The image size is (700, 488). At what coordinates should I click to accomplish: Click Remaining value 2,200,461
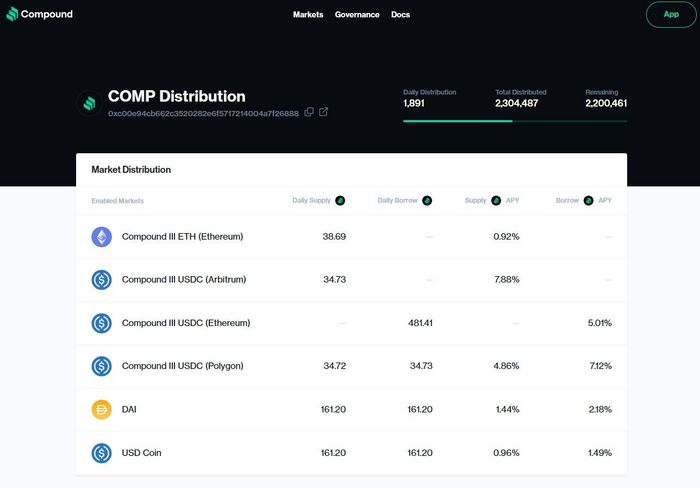pos(606,103)
